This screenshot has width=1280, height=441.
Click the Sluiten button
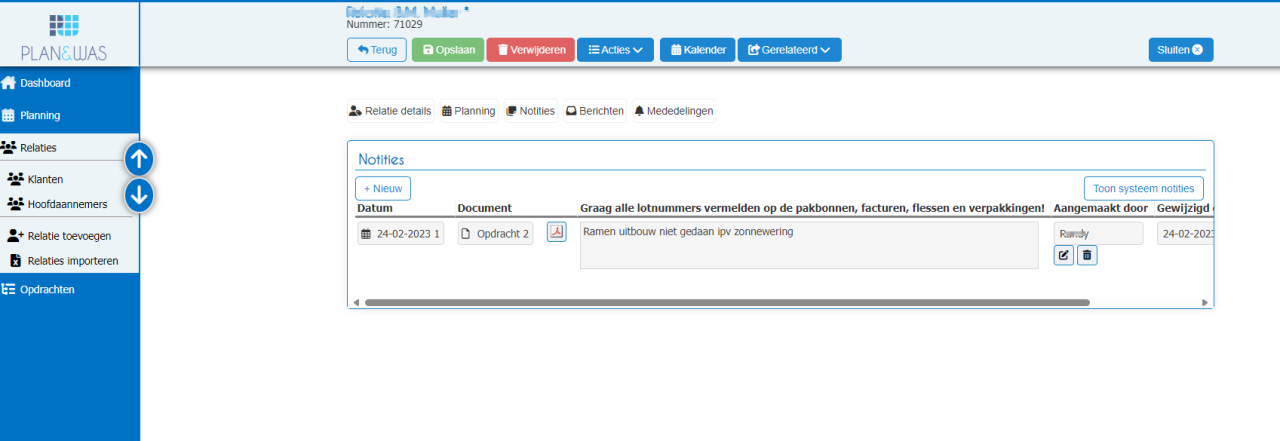pyautogui.click(x=1181, y=50)
